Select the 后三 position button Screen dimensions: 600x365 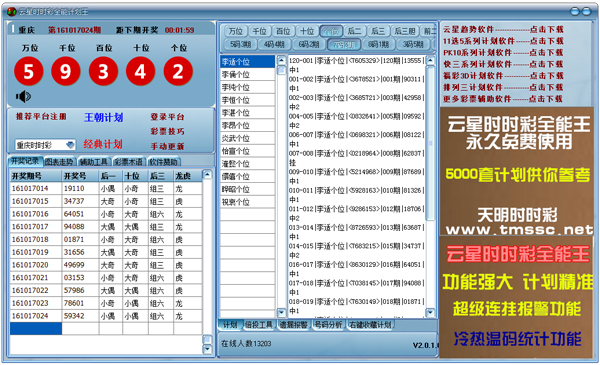click(x=378, y=31)
